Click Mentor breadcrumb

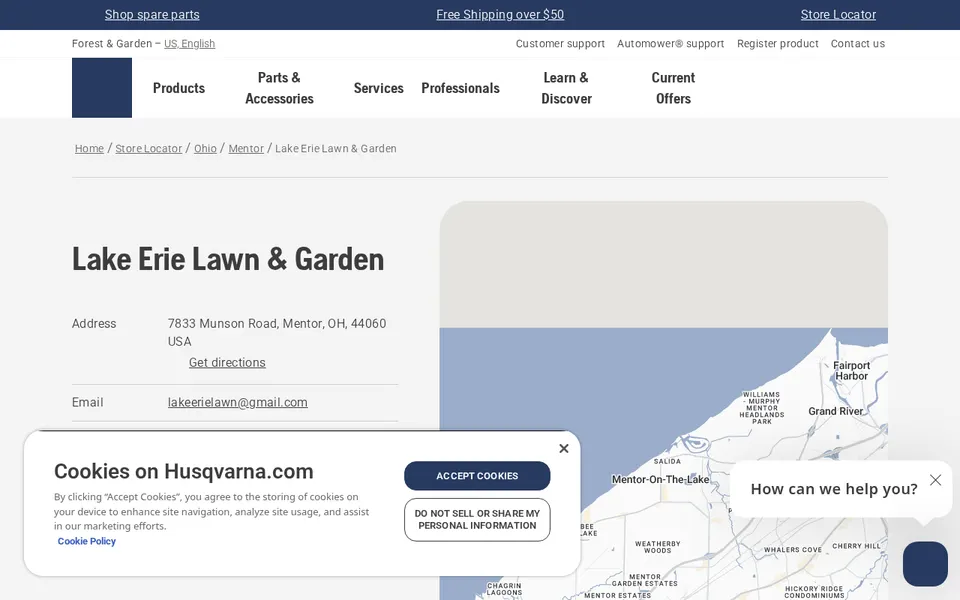(246, 149)
